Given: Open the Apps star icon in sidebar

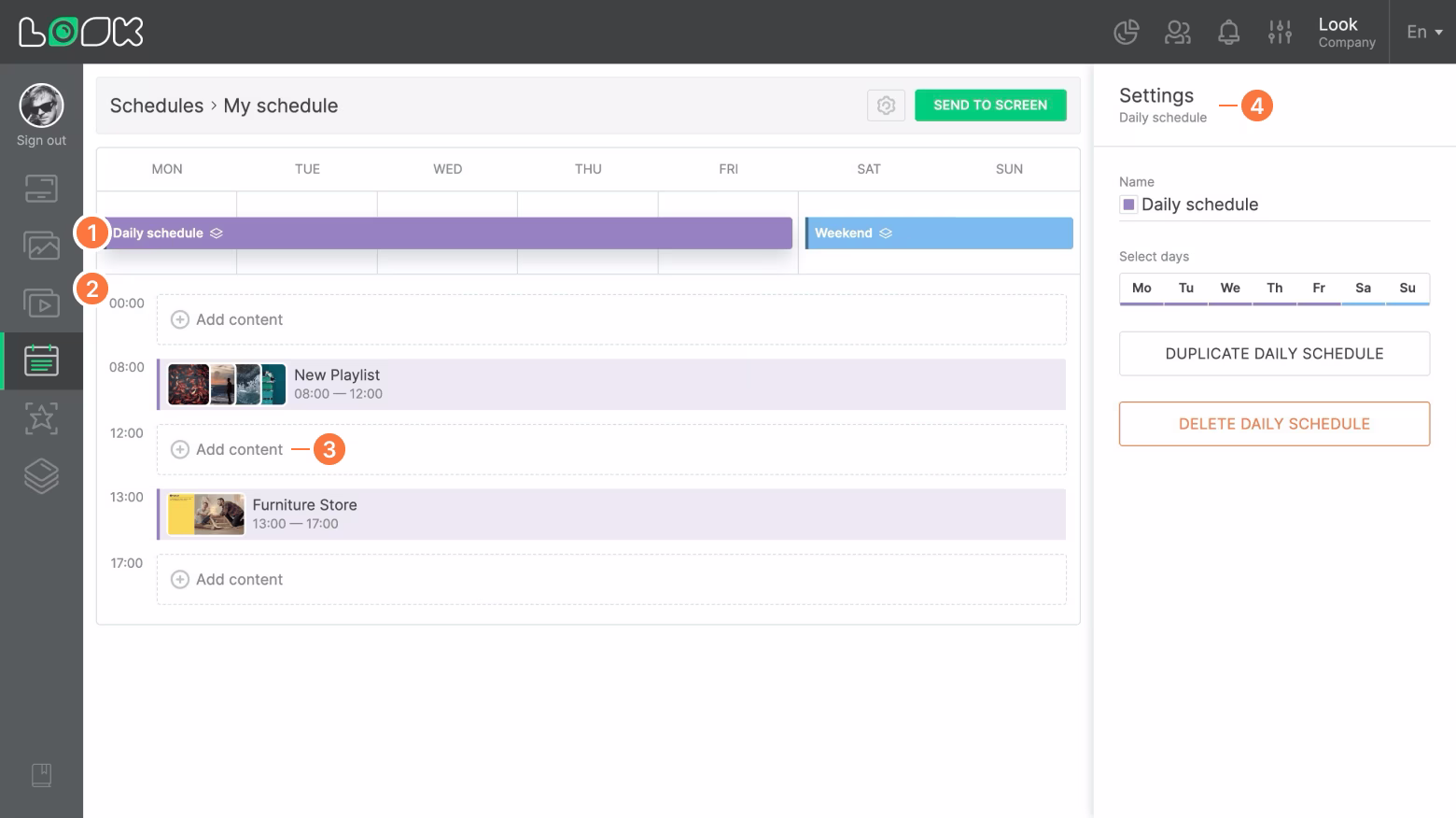Looking at the screenshot, I should click(x=41, y=418).
